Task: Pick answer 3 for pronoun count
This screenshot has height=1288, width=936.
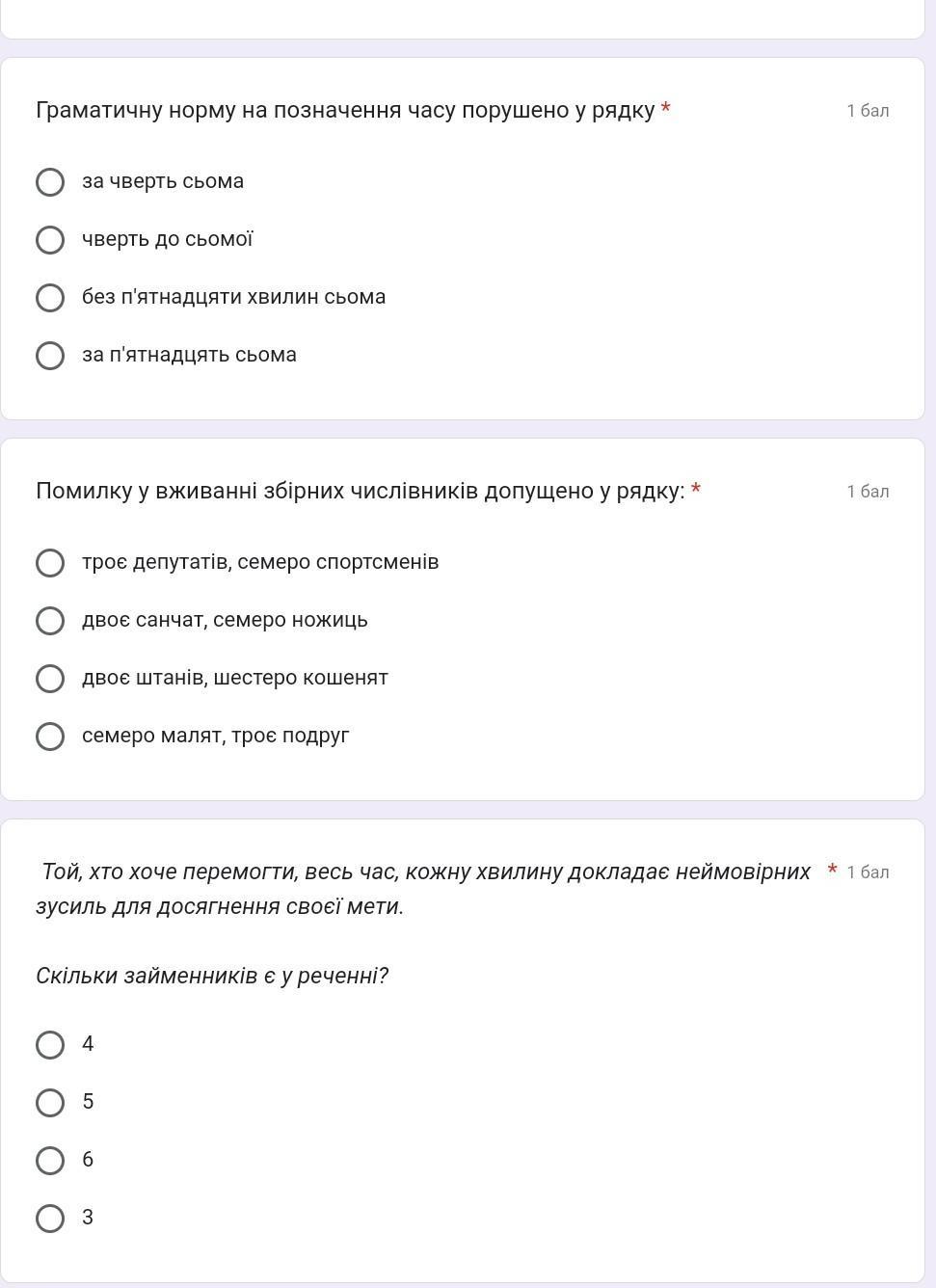Action: (x=50, y=1219)
